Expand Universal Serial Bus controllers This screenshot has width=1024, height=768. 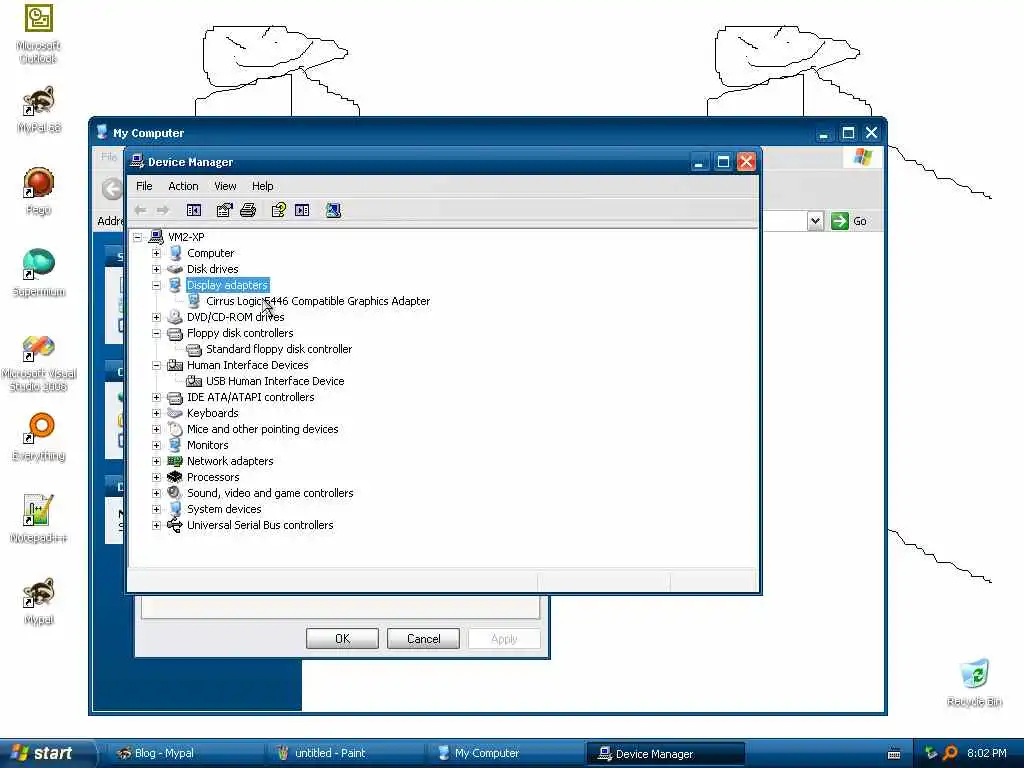tap(157, 525)
